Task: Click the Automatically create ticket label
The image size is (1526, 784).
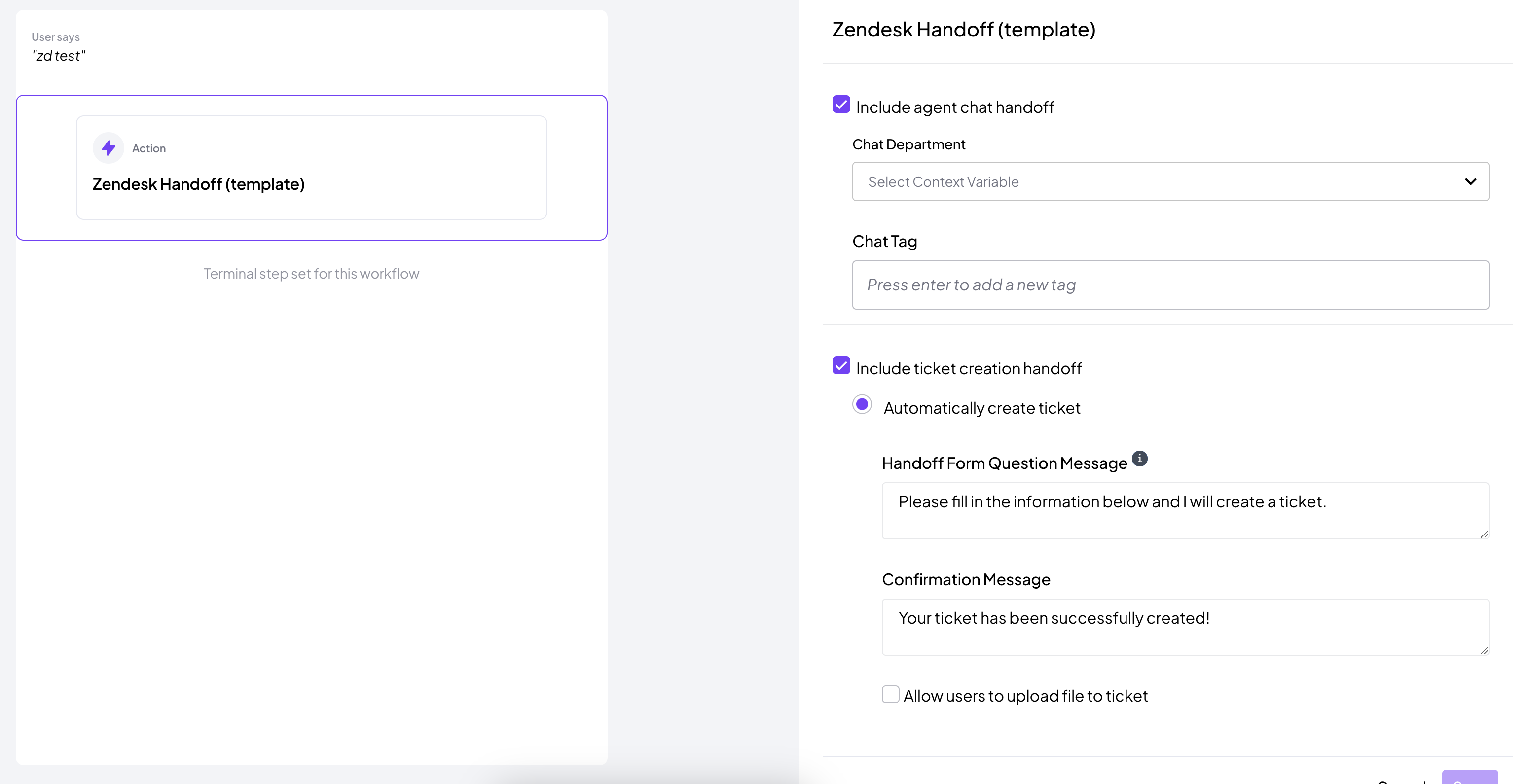Action: click(981, 408)
